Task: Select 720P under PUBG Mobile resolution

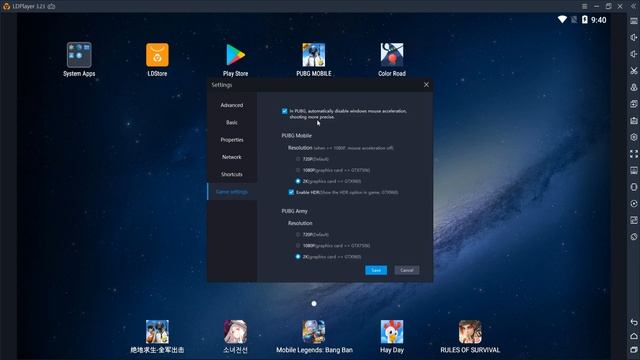Action: click(298, 159)
